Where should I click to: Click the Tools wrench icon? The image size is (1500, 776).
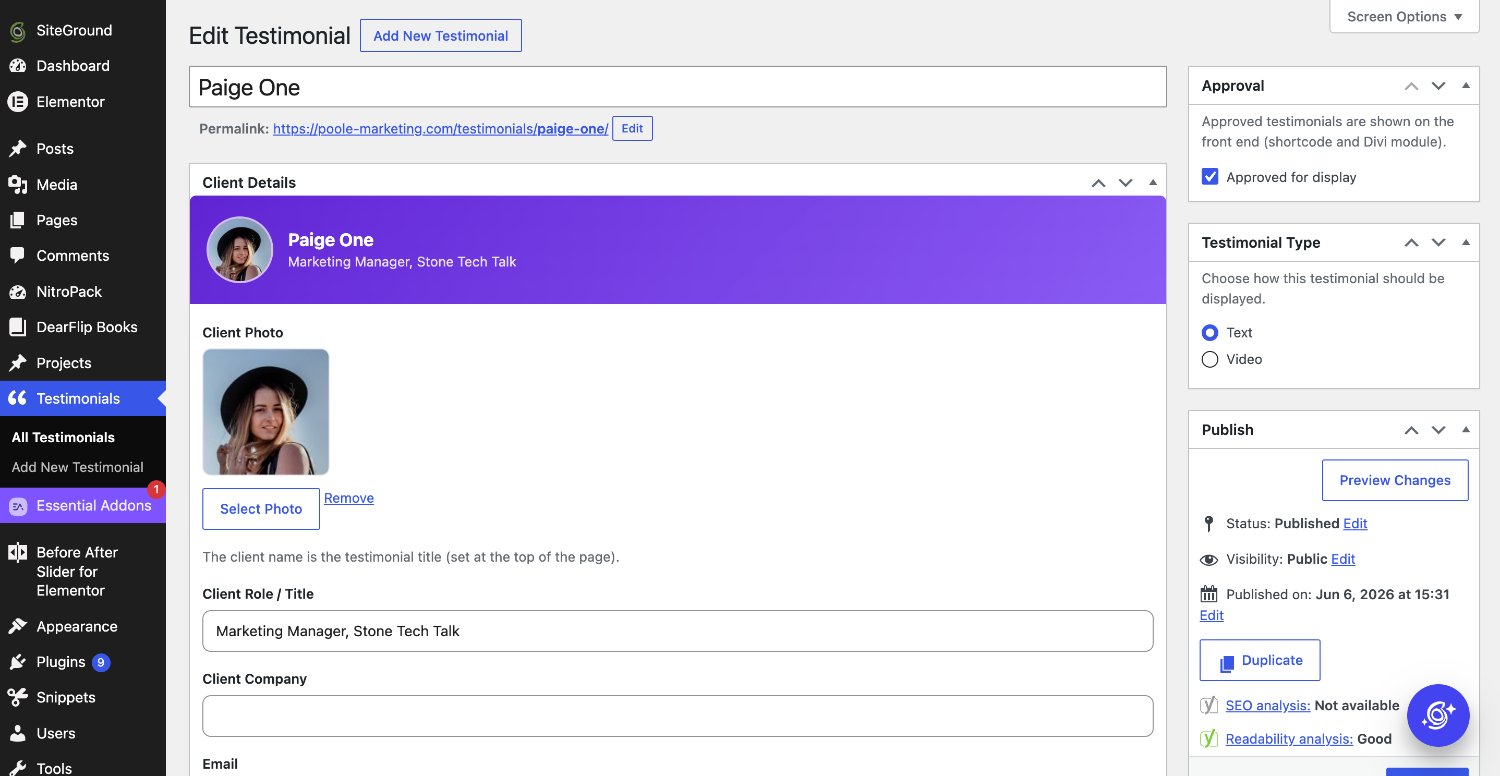click(17, 769)
